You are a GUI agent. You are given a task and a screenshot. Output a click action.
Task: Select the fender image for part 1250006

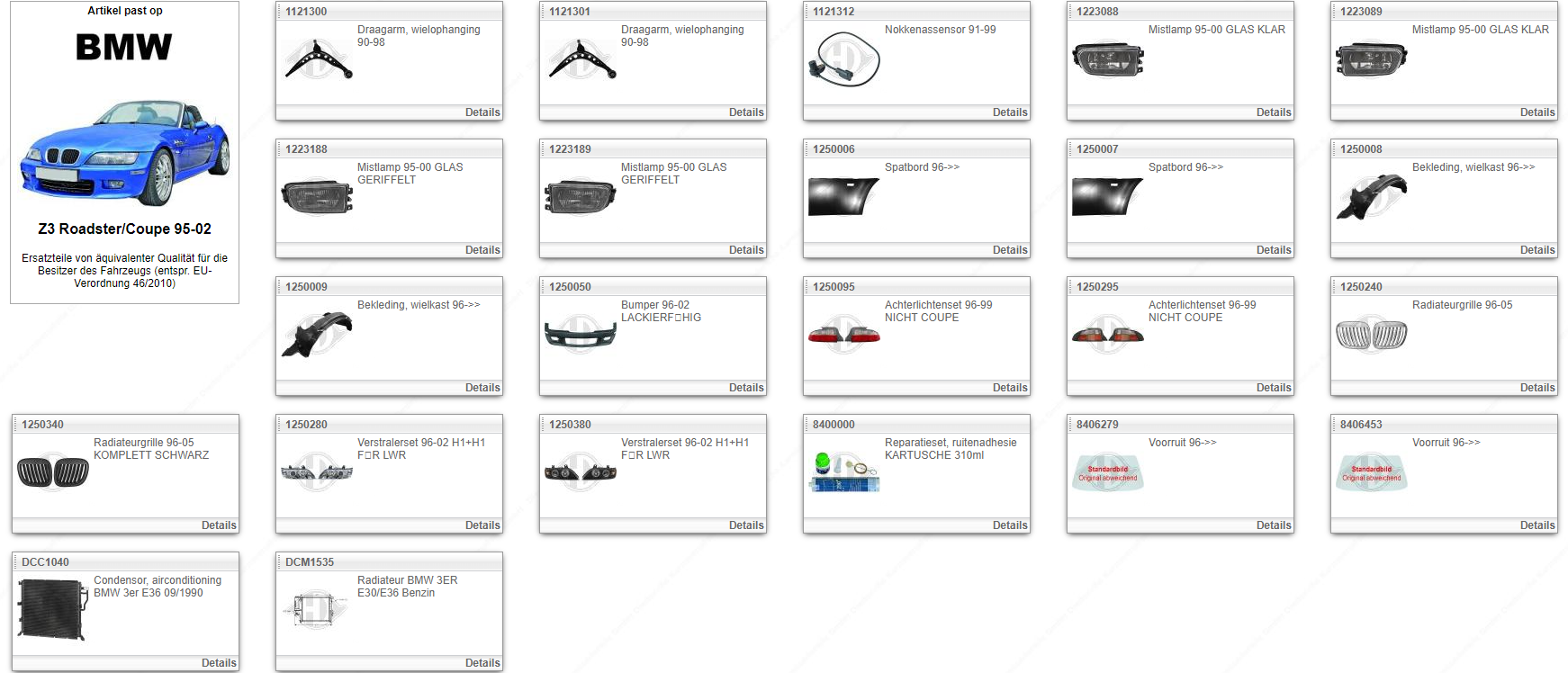tap(843, 197)
